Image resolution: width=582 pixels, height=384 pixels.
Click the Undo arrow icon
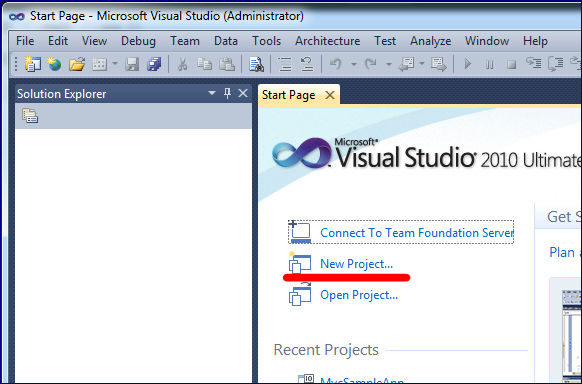coord(336,64)
